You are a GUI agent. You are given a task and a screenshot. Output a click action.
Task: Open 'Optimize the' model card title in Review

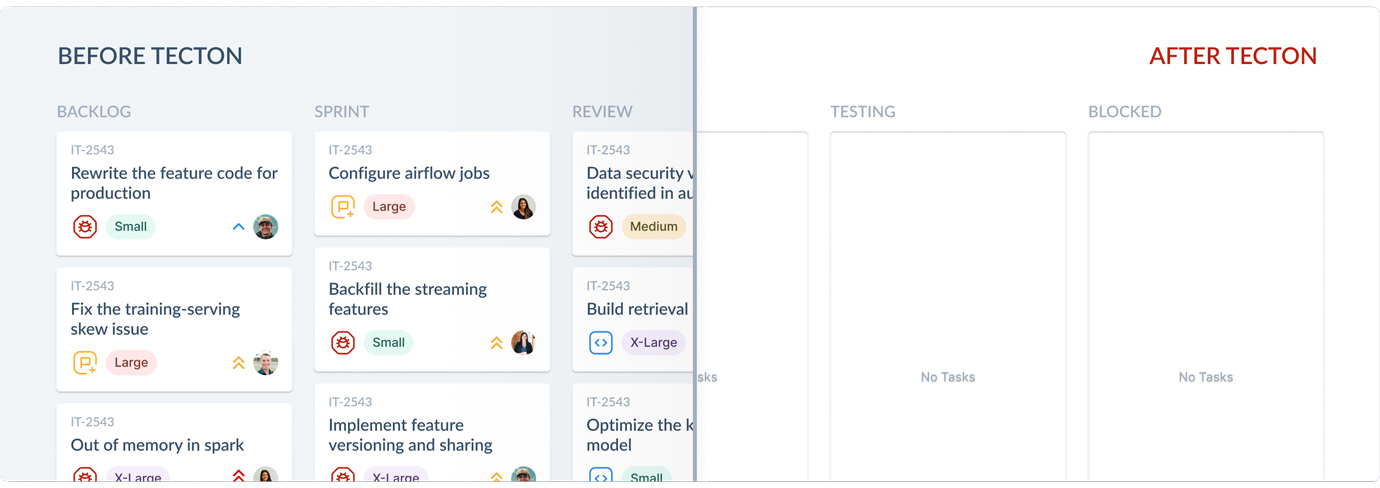[x=639, y=435]
